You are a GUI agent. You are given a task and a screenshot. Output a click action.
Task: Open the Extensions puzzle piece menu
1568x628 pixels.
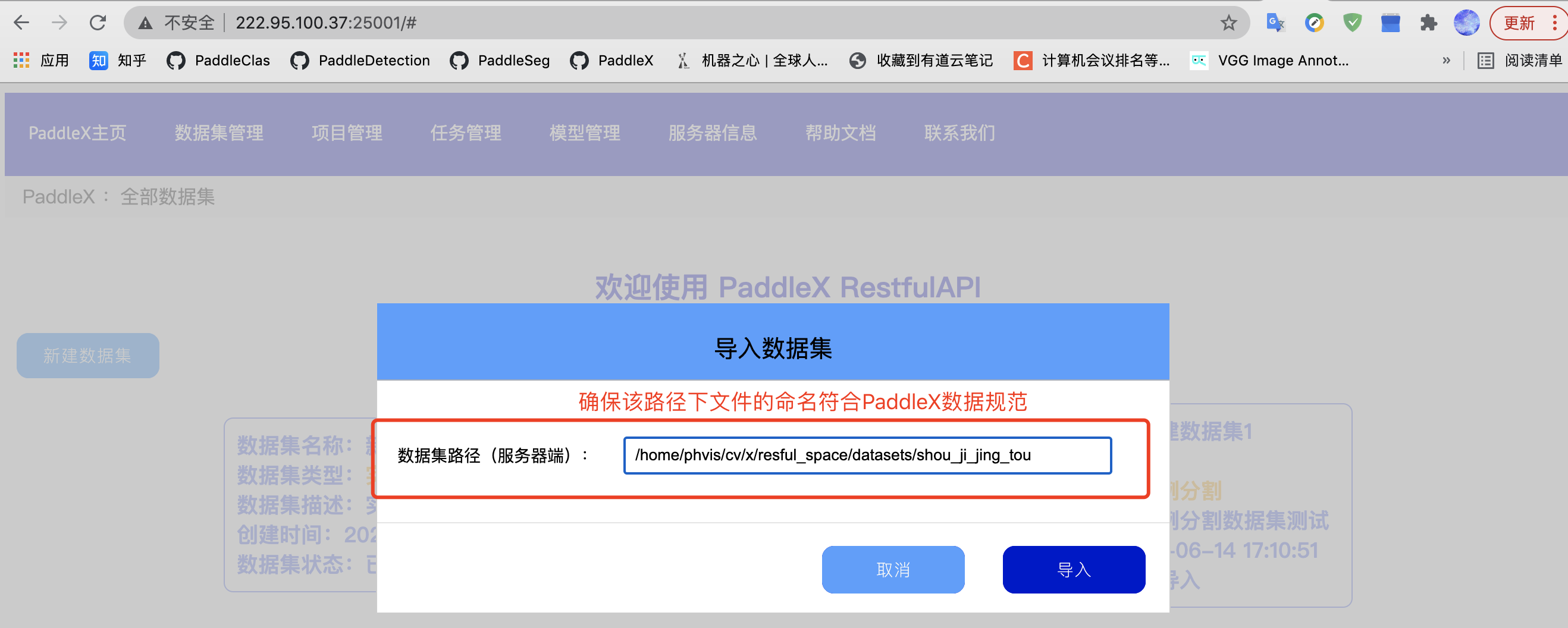(1428, 23)
